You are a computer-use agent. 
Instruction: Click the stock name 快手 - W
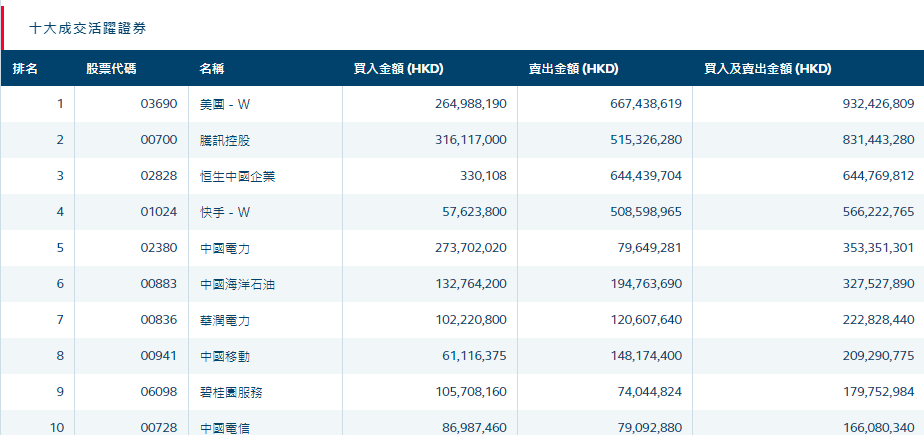[x=225, y=212]
